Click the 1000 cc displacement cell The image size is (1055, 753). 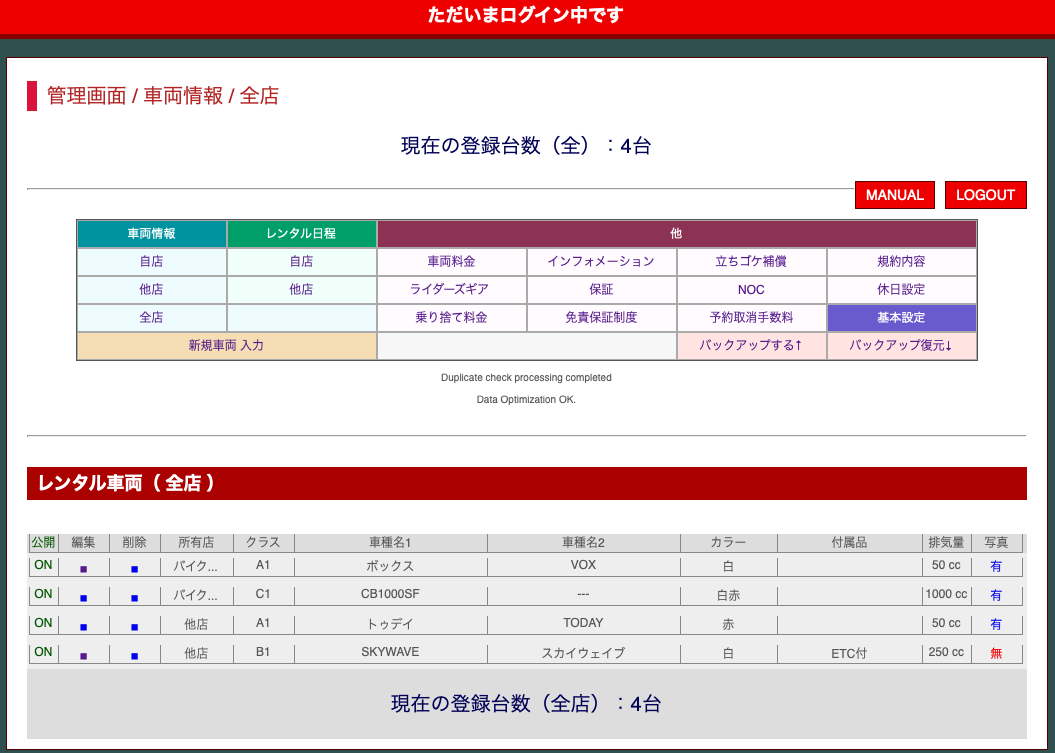click(x=946, y=594)
